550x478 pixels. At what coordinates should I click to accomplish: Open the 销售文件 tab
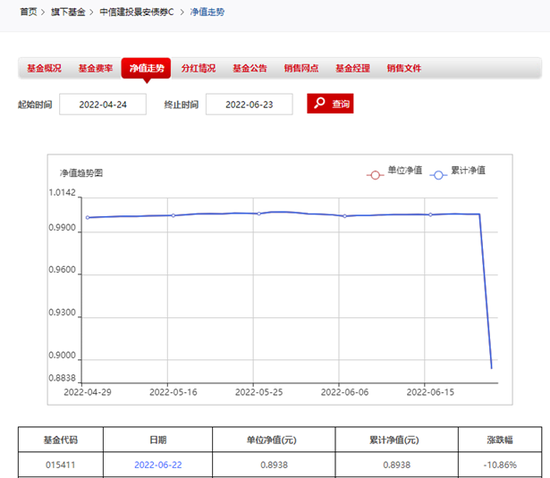click(x=404, y=68)
